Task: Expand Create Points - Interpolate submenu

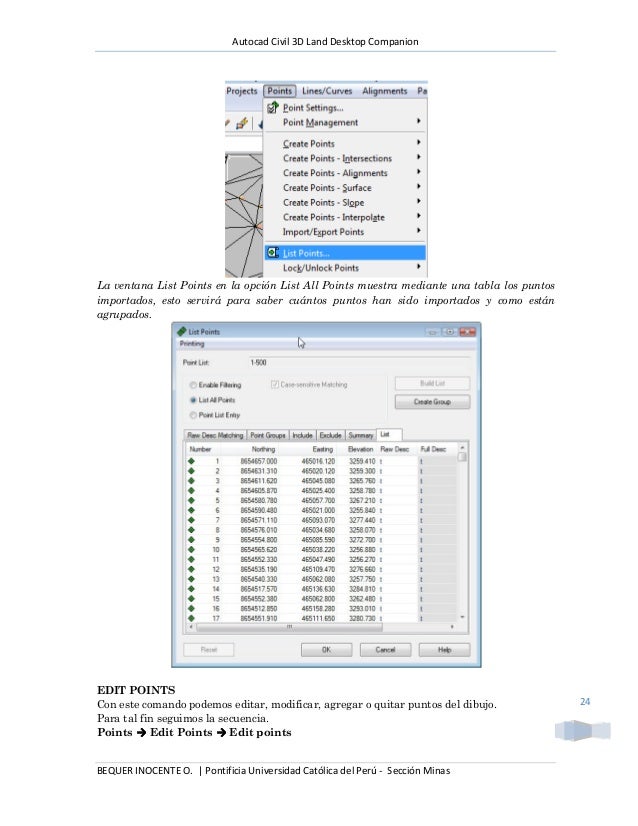Action: click(x=345, y=217)
